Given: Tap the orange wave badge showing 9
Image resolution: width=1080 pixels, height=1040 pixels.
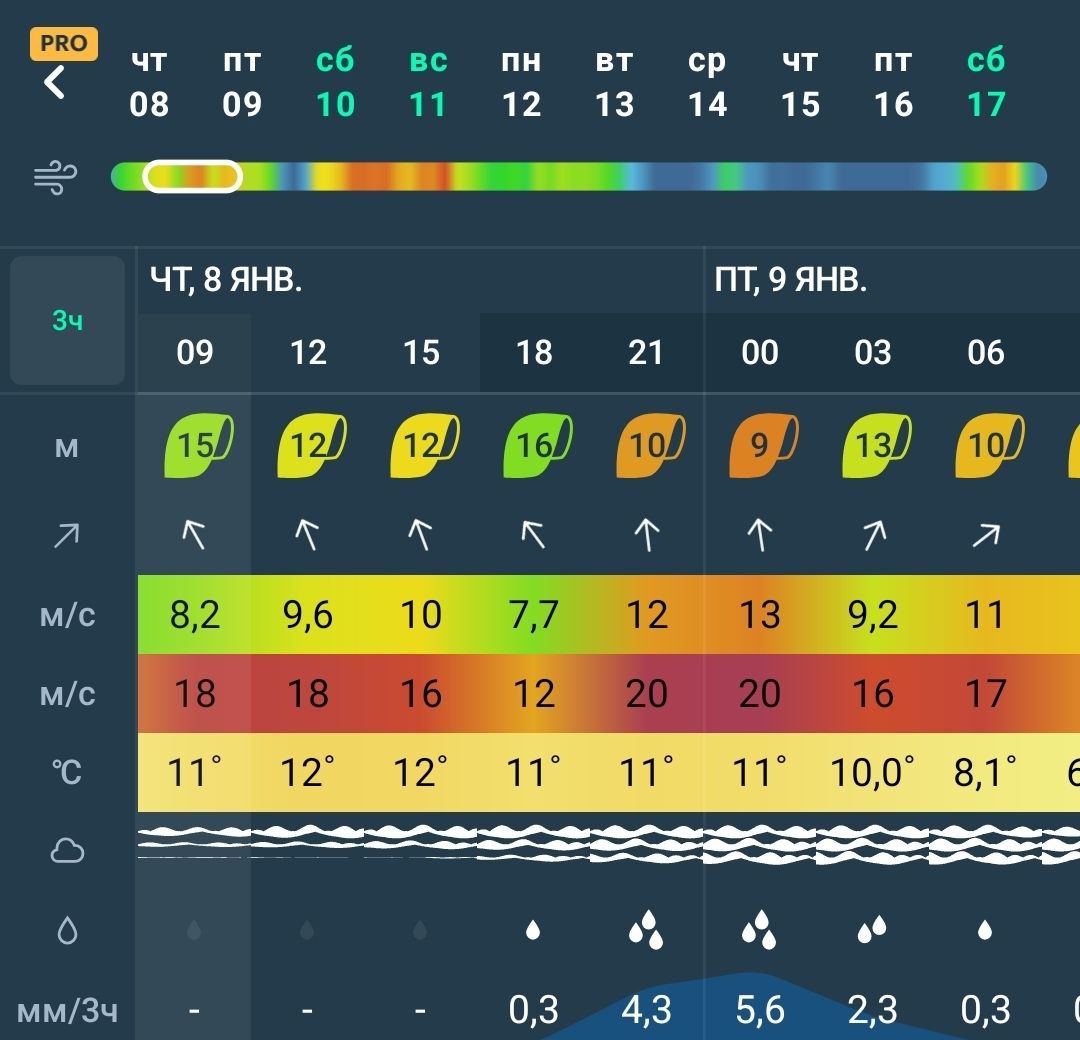Looking at the screenshot, I should 760,446.
